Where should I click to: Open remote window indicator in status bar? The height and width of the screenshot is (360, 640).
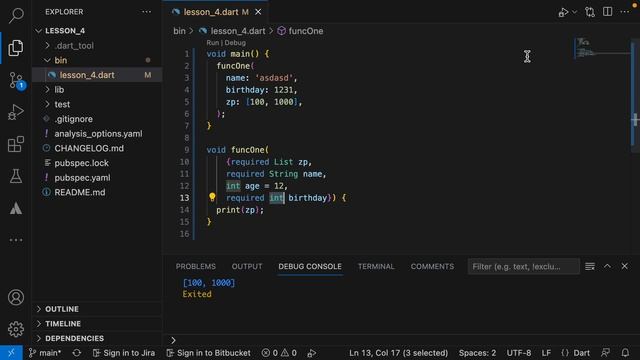pyautogui.click(x=11, y=353)
